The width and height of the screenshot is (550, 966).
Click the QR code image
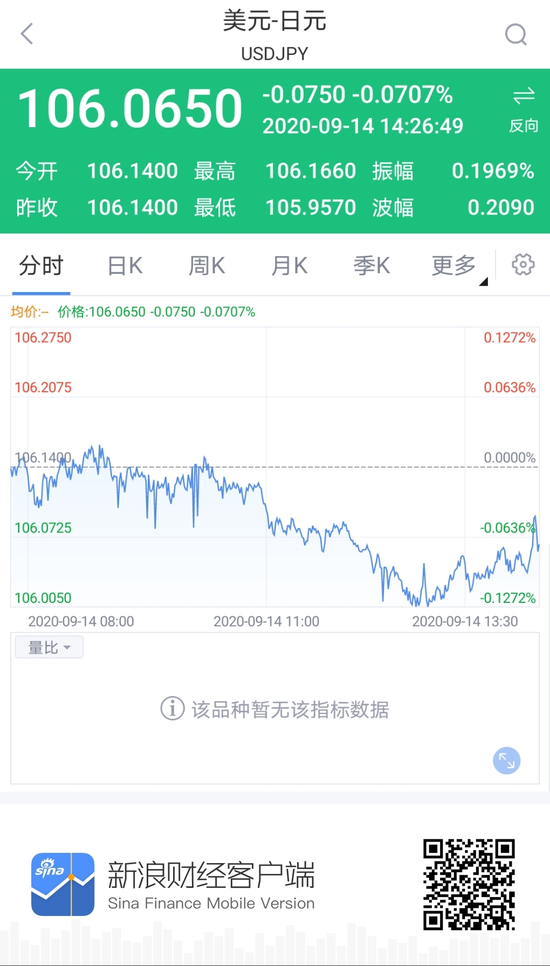click(x=469, y=884)
